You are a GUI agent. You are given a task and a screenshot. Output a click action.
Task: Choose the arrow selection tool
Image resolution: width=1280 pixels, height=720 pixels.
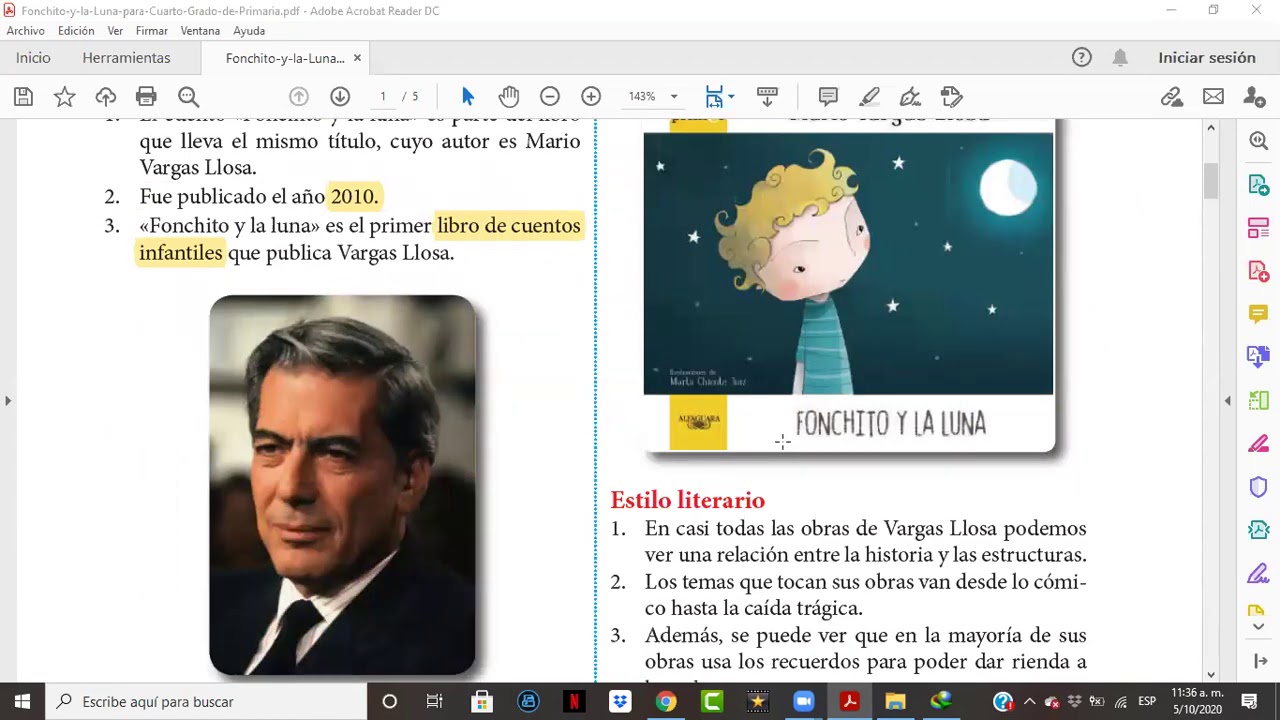[x=468, y=97]
